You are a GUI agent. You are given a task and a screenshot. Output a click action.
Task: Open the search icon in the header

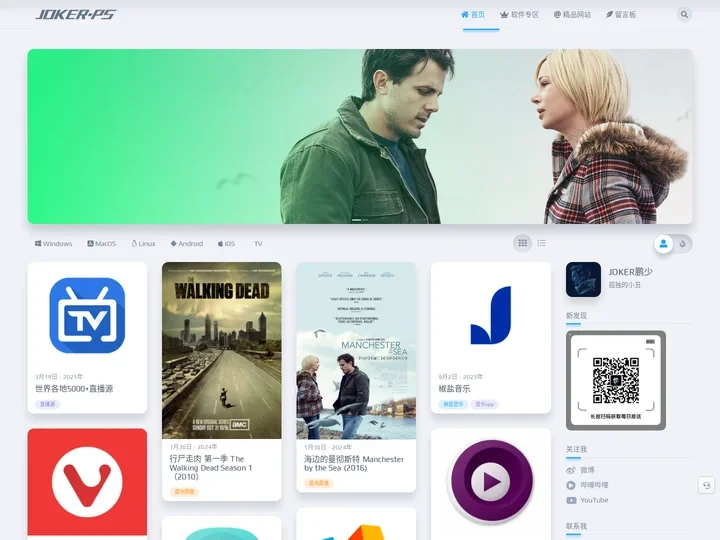pyautogui.click(x=684, y=15)
